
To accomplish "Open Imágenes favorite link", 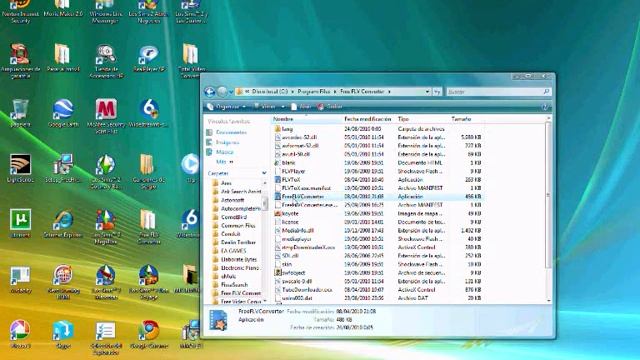I will [227, 142].
